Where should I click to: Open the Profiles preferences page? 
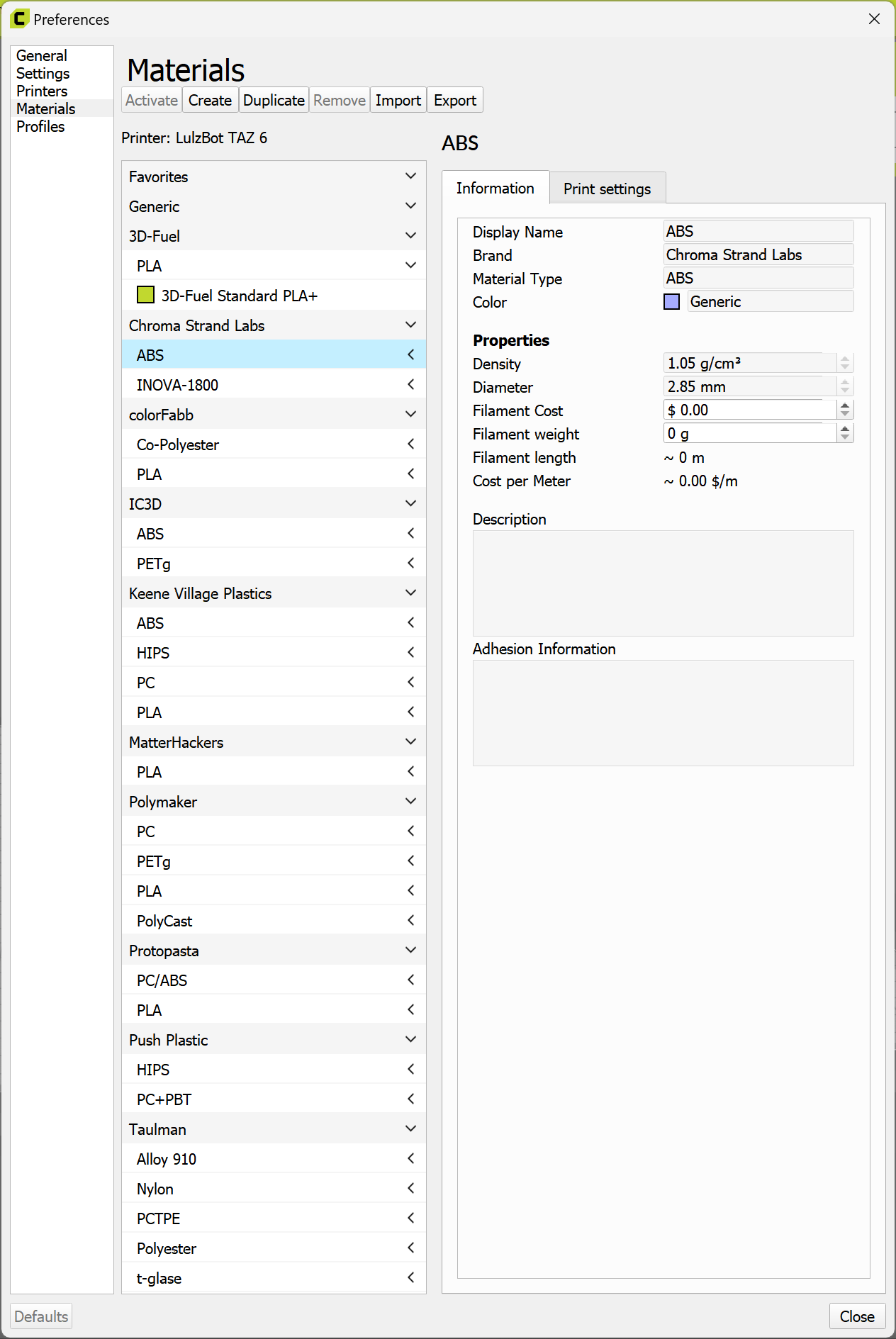(40, 127)
